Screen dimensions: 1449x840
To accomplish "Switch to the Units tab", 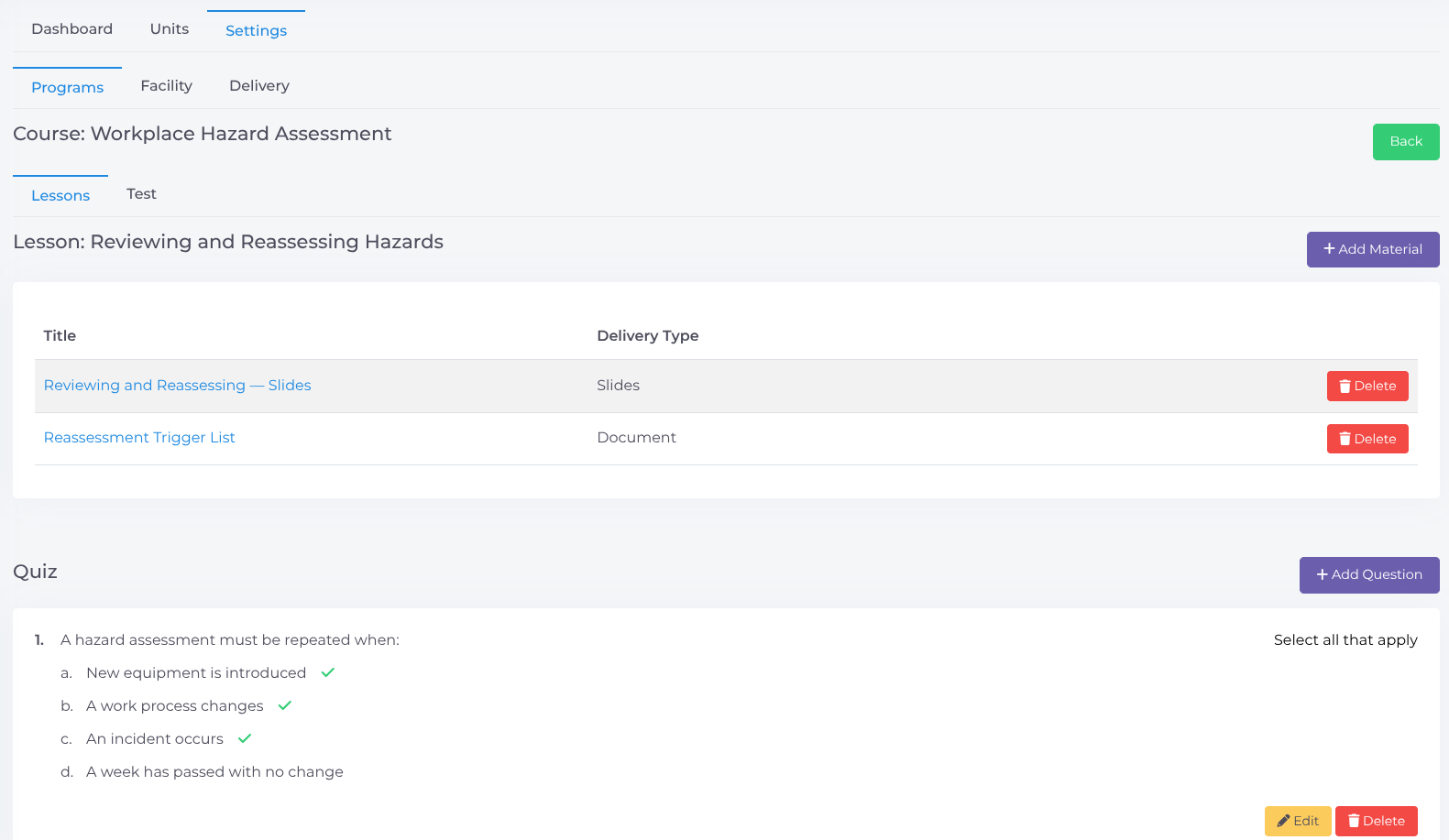I will [170, 29].
